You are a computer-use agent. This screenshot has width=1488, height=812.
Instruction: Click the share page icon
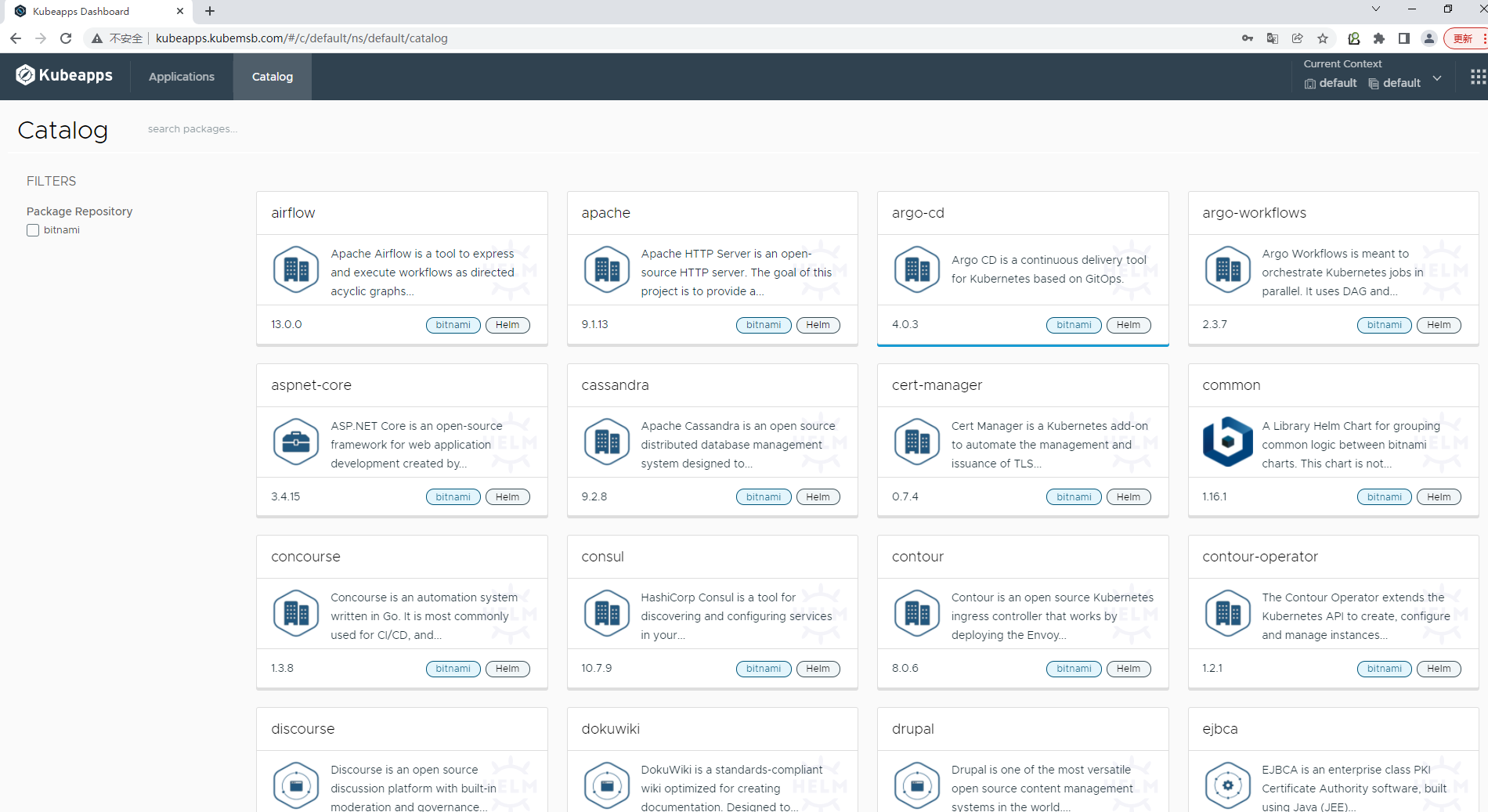coord(1298,38)
